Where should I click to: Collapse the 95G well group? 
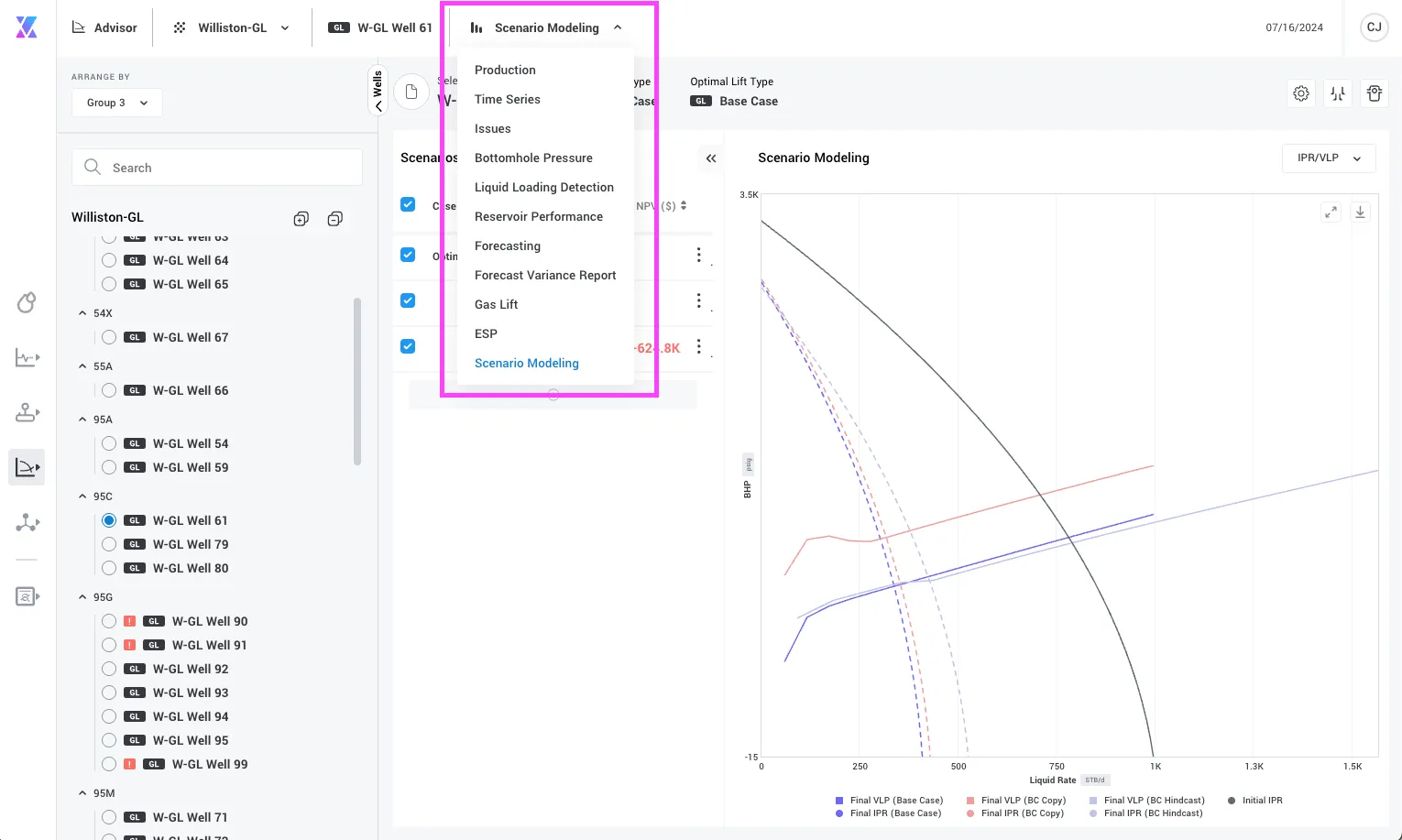pyautogui.click(x=82, y=597)
